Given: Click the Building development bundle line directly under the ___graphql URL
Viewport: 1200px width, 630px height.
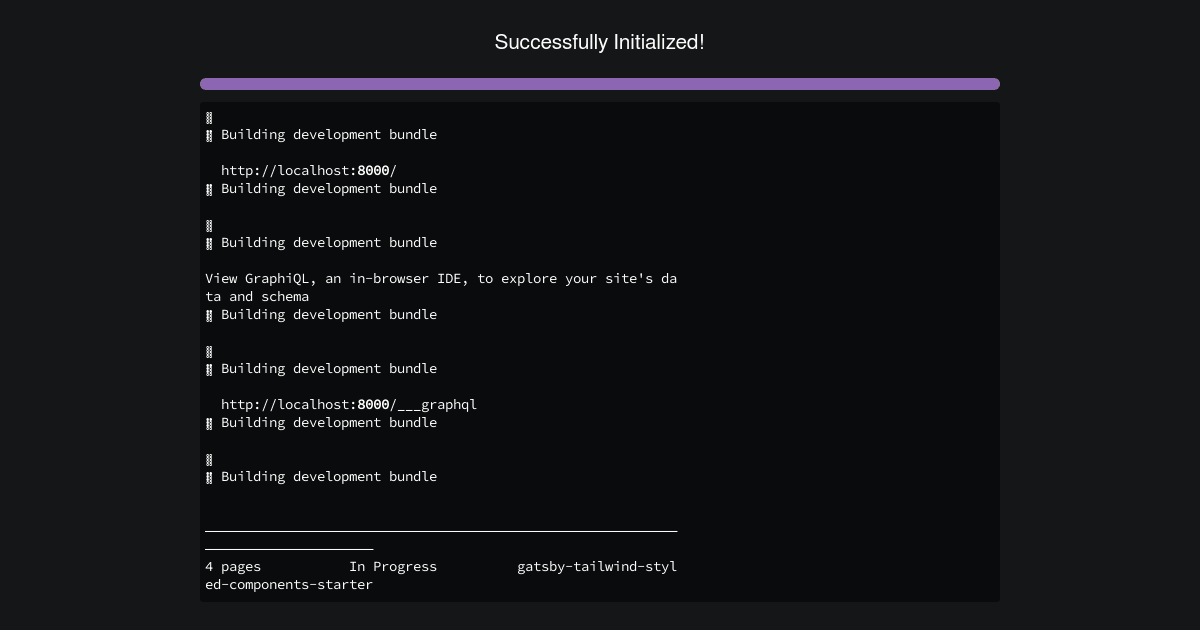Looking at the screenshot, I should pos(321,423).
